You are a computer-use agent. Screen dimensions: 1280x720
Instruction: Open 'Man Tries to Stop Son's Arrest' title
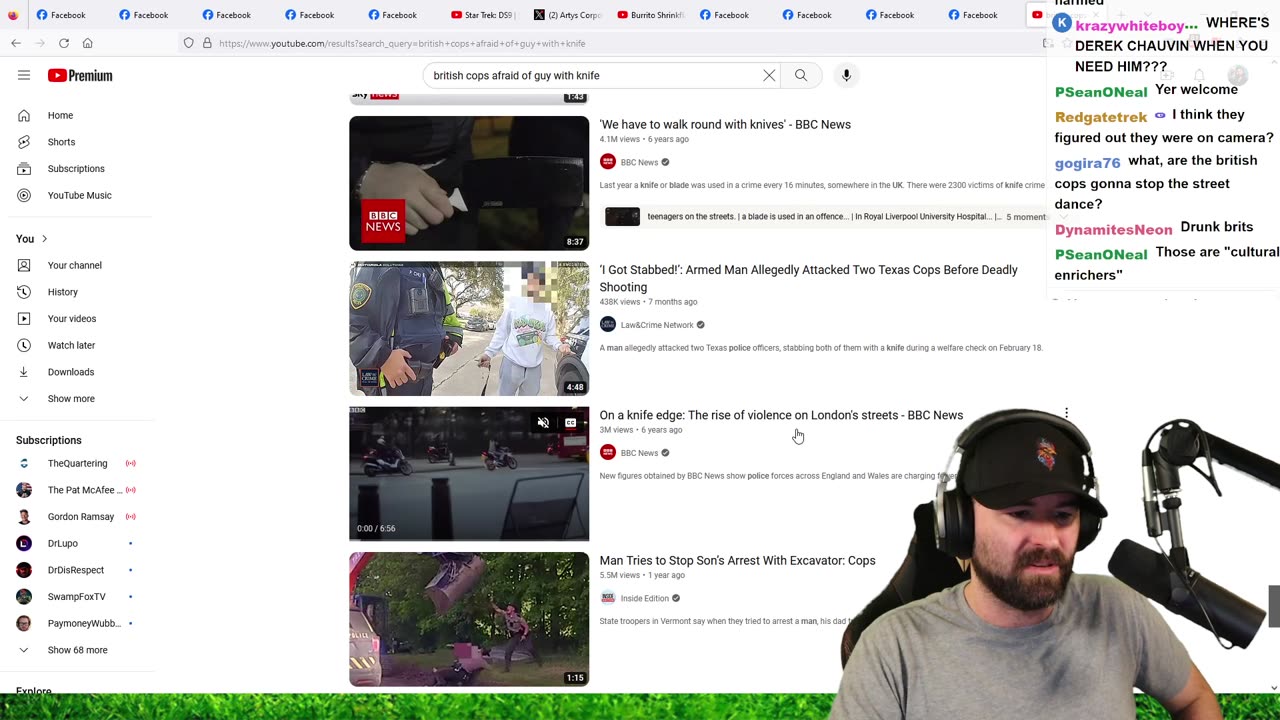tap(737, 560)
